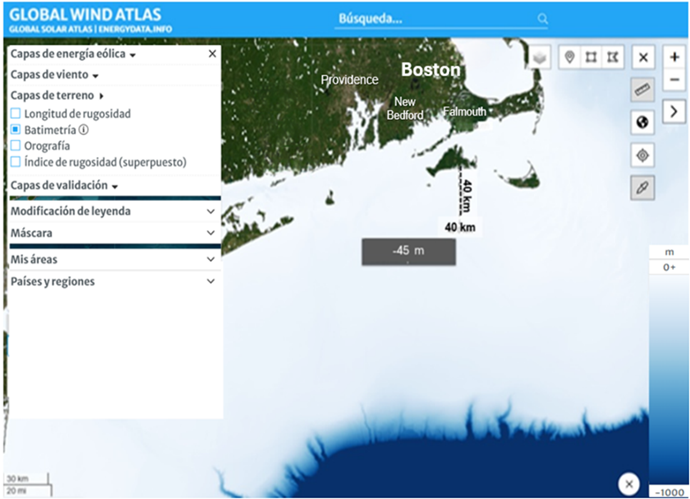Expand the Países y regiones panel
690x499 pixels.
click(112, 282)
